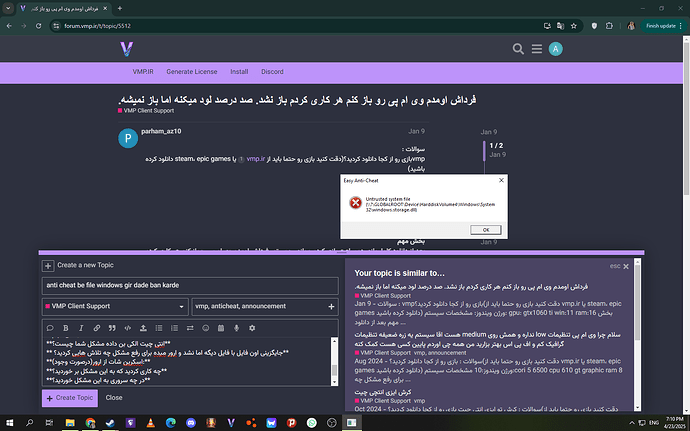Viewport: 690px width, 431px height.
Task: Click the microphone icon in composer toolbar
Action: coord(236,328)
